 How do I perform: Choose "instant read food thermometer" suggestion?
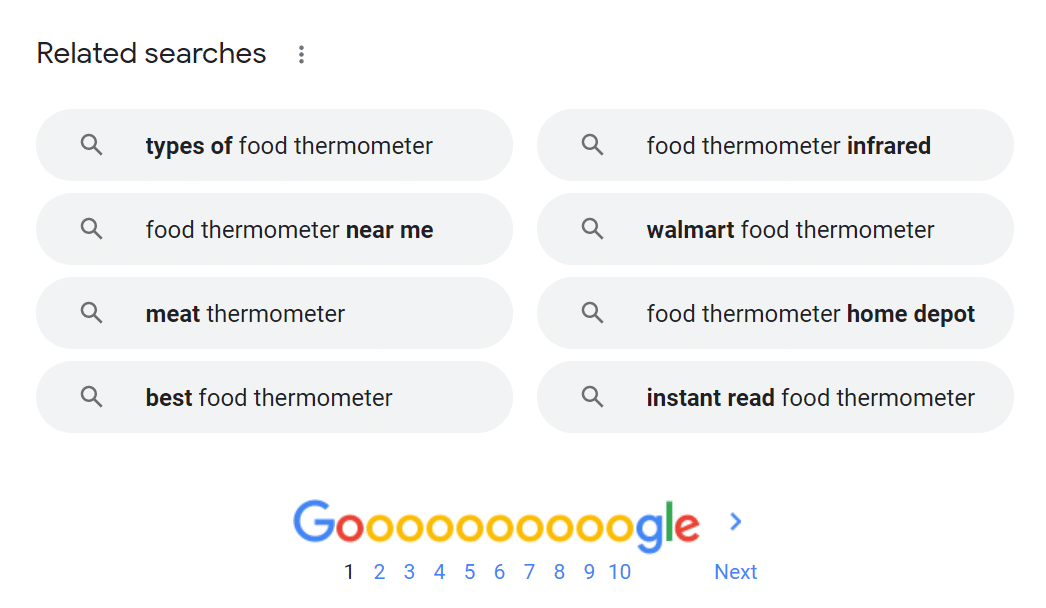[x=810, y=398]
